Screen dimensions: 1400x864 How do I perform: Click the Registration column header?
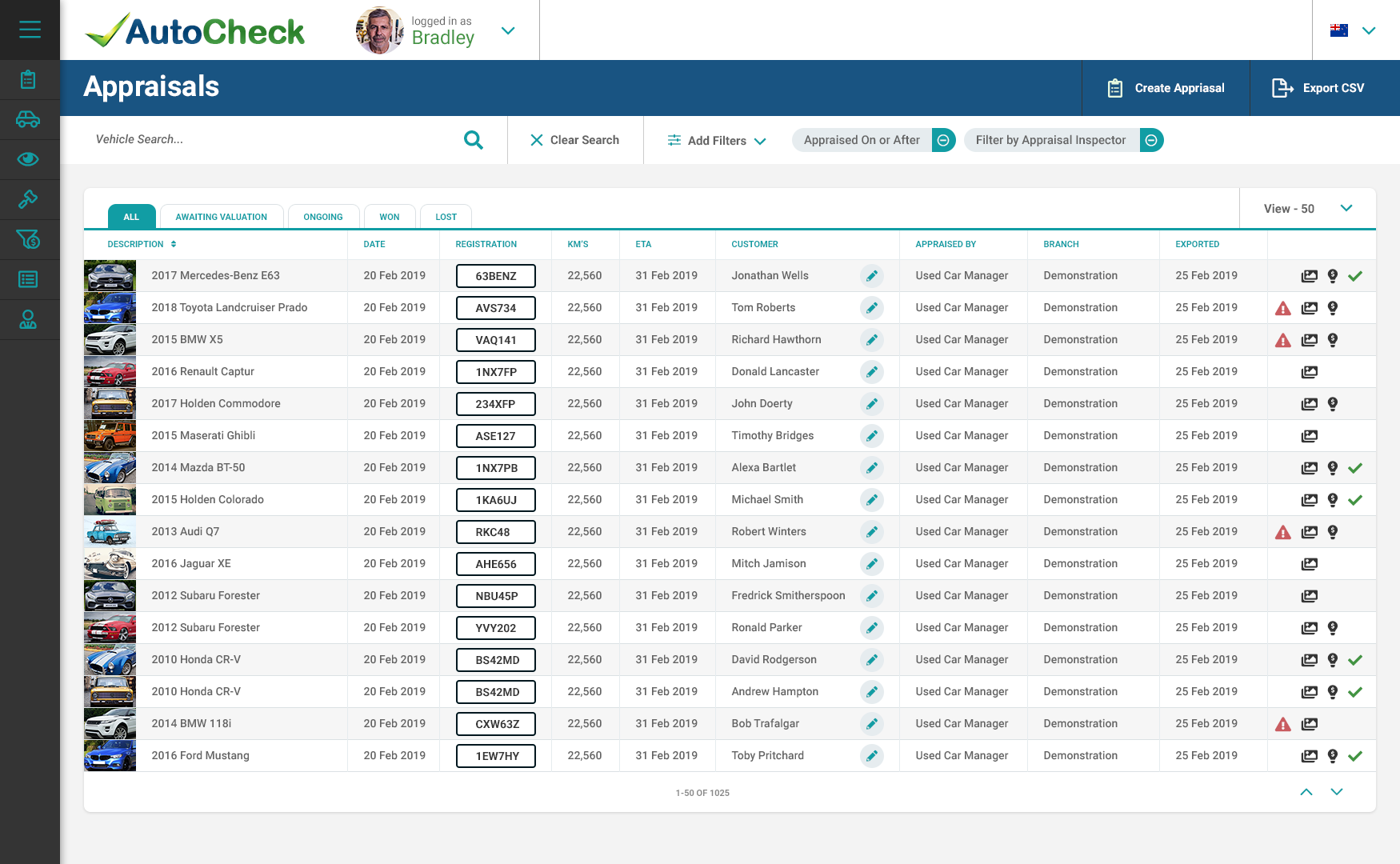pyautogui.click(x=486, y=244)
